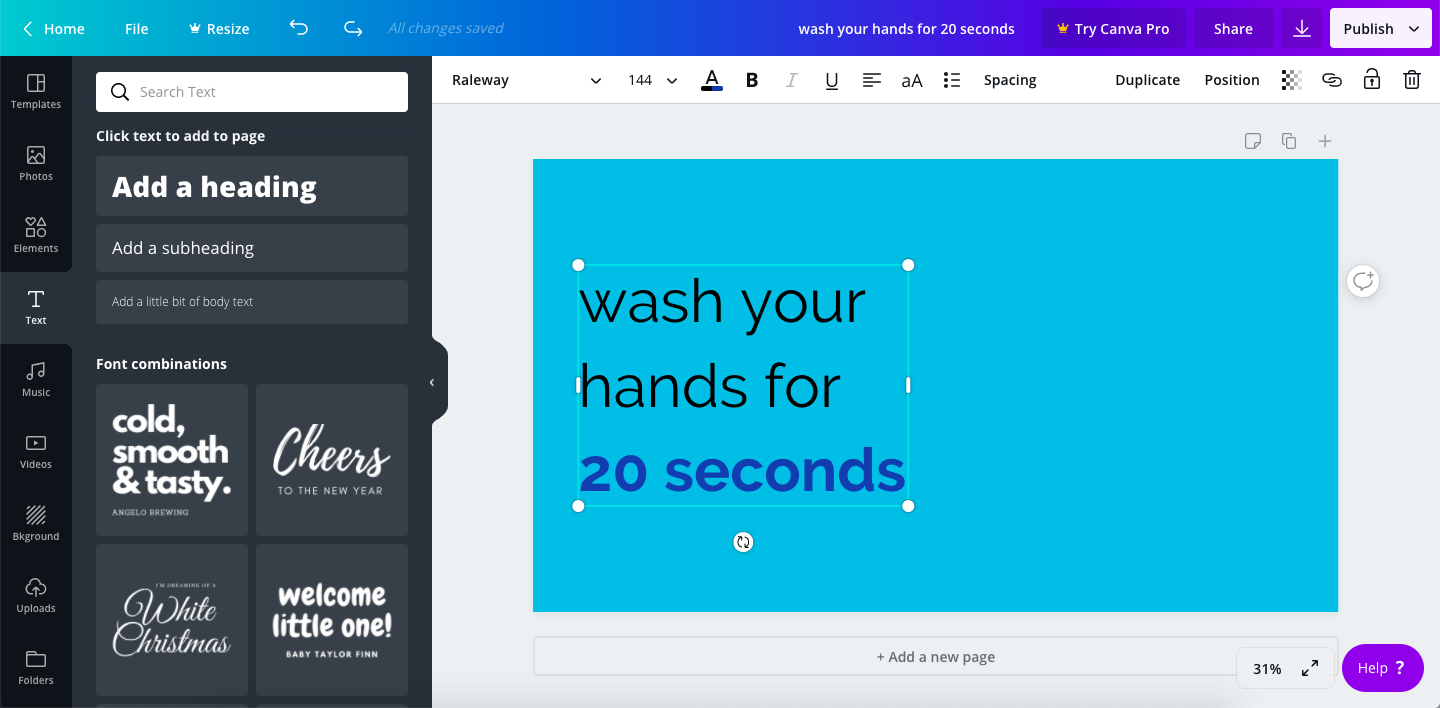The height and width of the screenshot is (708, 1440).
Task: Toggle bold formatting on the text
Action: [x=751, y=79]
